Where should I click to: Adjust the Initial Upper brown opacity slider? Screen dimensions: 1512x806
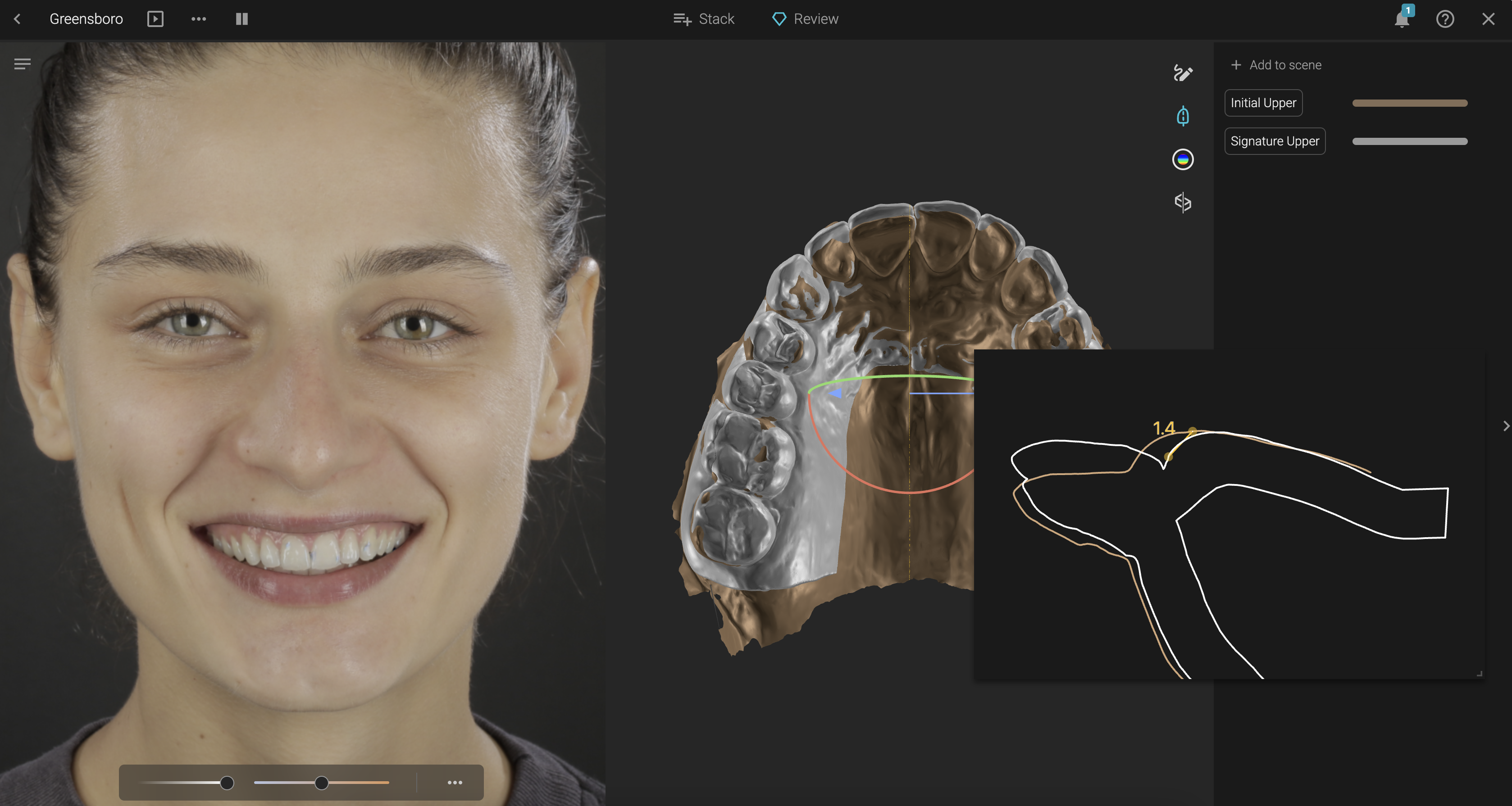click(1409, 103)
